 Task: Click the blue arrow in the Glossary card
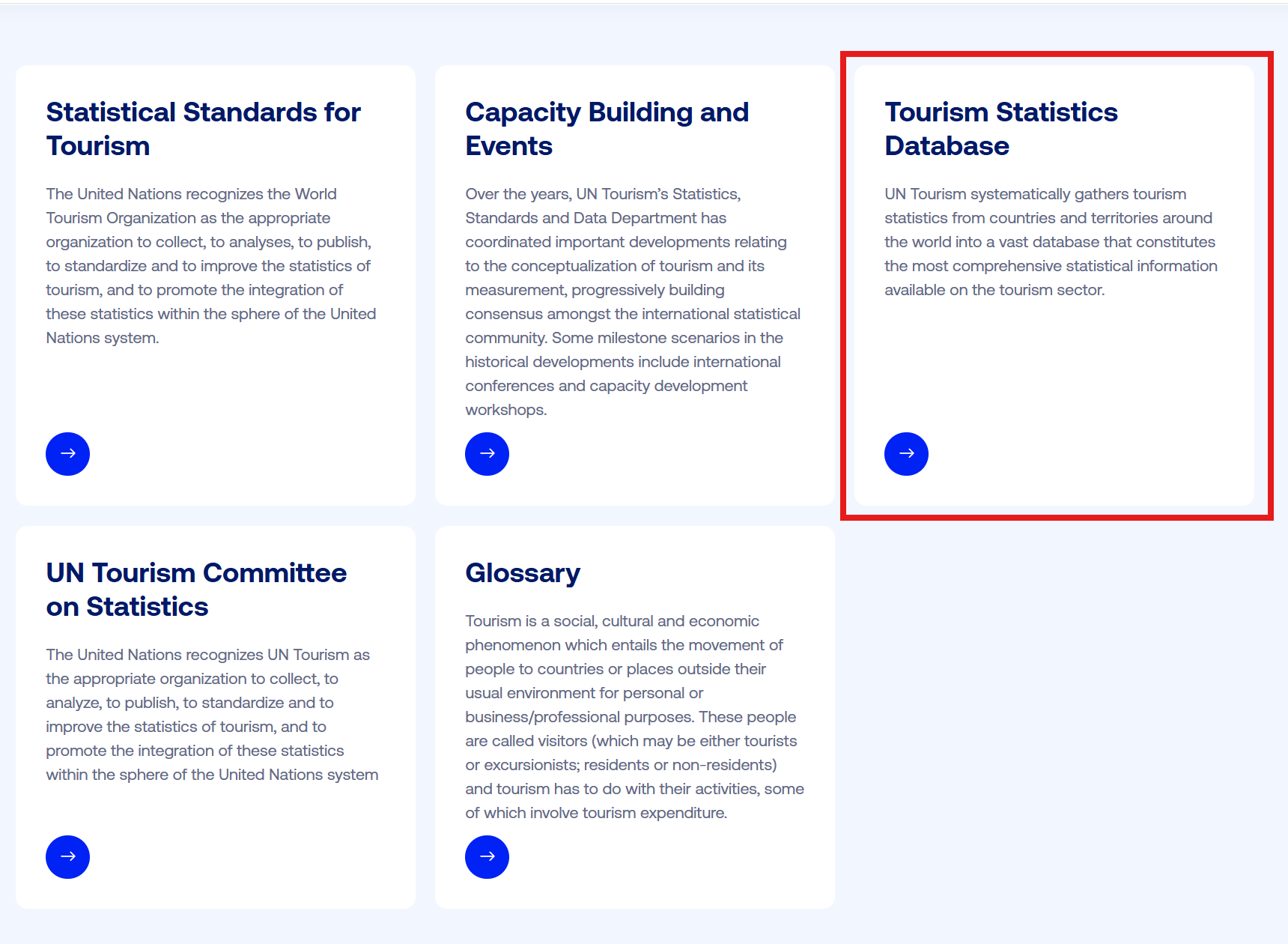pyautogui.click(x=487, y=857)
